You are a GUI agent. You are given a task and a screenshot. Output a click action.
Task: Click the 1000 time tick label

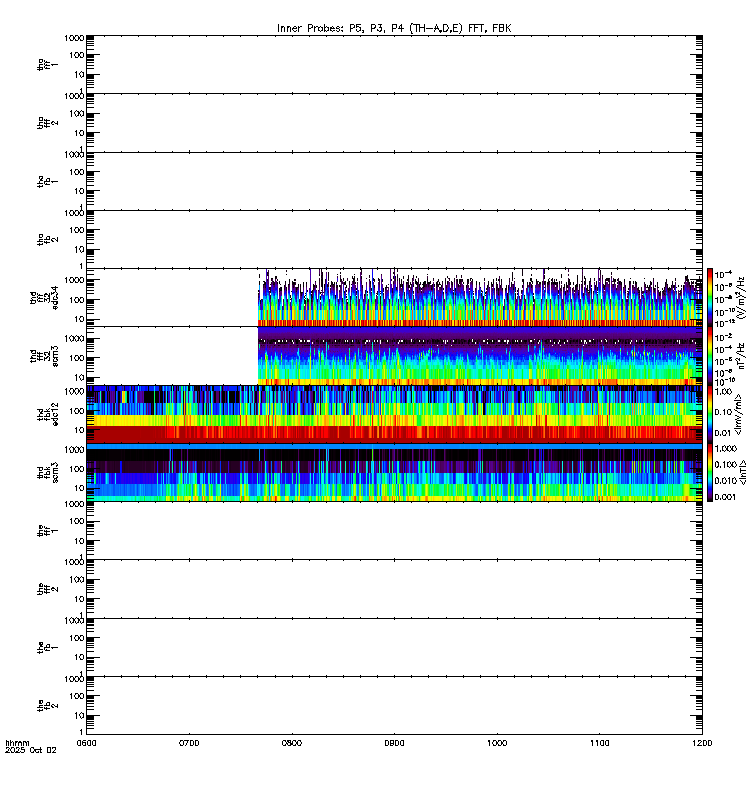click(x=497, y=743)
